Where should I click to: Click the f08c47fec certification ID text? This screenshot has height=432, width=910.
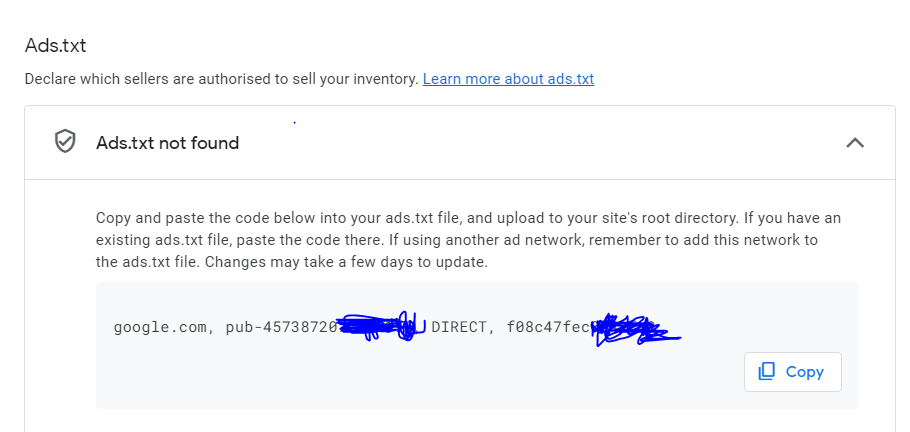click(x=548, y=327)
